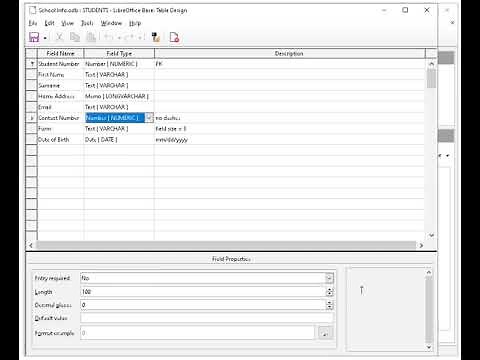Select the First Name field name cell
This screenshot has height=360, width=480.
(60, 75)
